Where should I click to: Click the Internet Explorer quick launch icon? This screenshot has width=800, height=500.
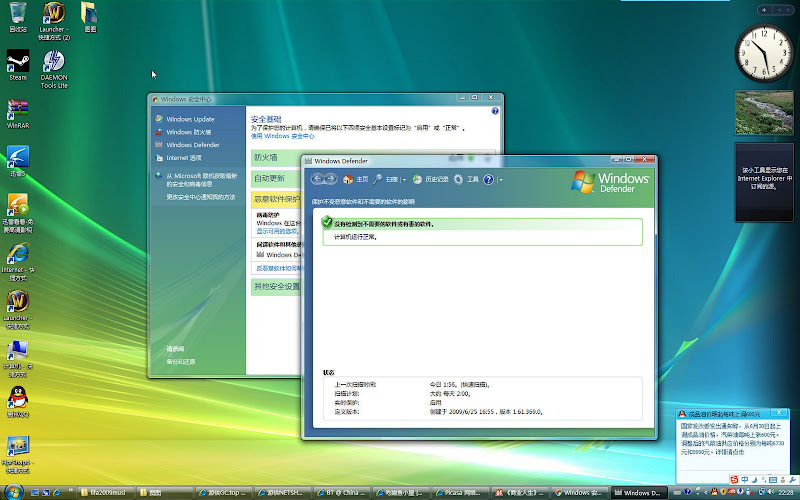coord(57,492)
